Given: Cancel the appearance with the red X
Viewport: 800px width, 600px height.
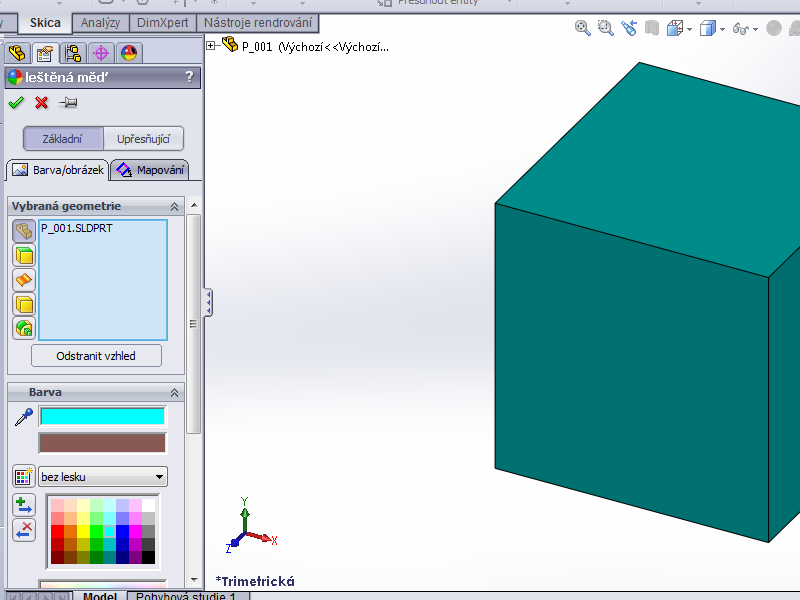Looking at the screenshot, I should (41, 103).
